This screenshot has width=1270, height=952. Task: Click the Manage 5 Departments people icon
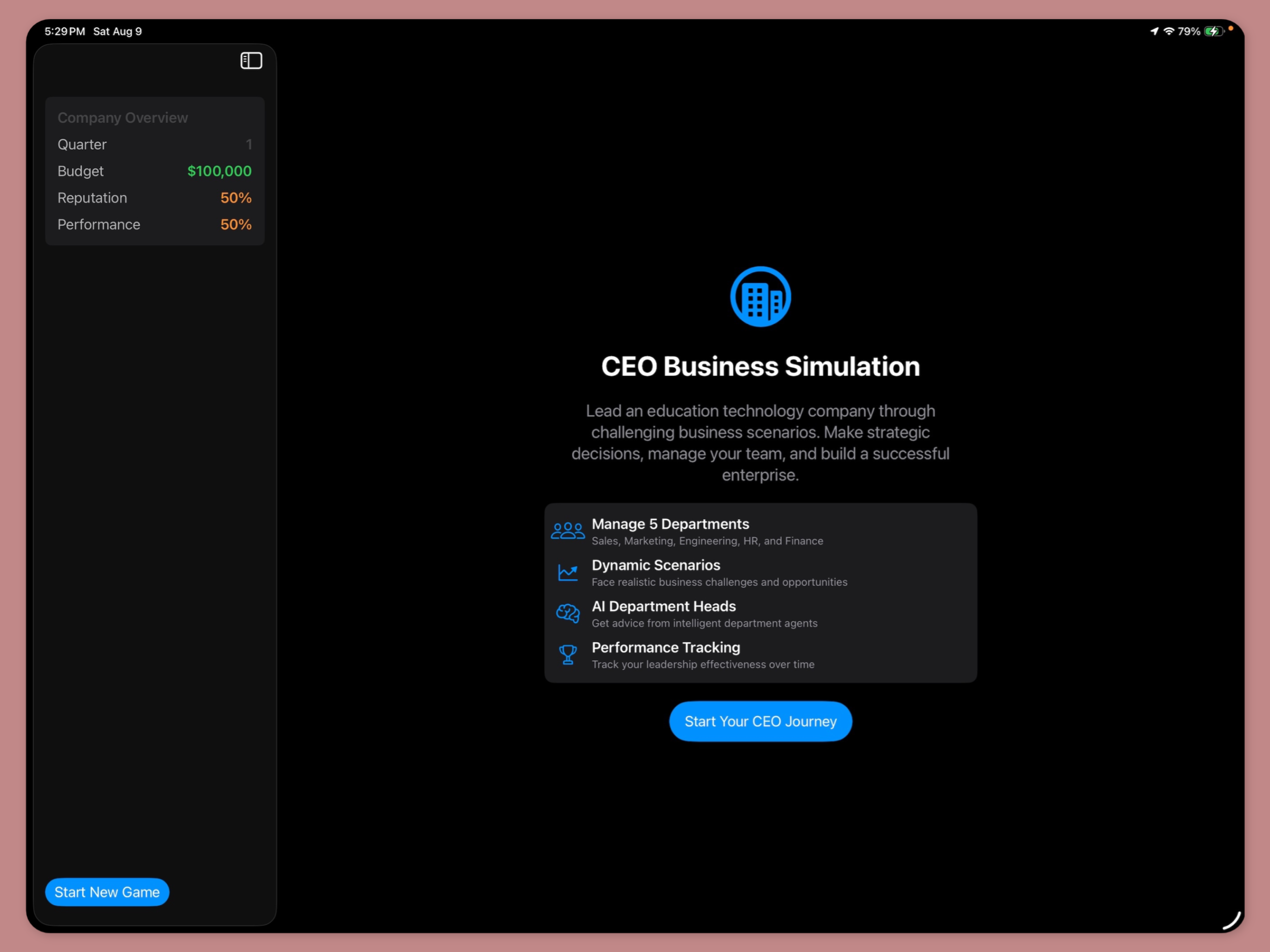coord(568,530)
